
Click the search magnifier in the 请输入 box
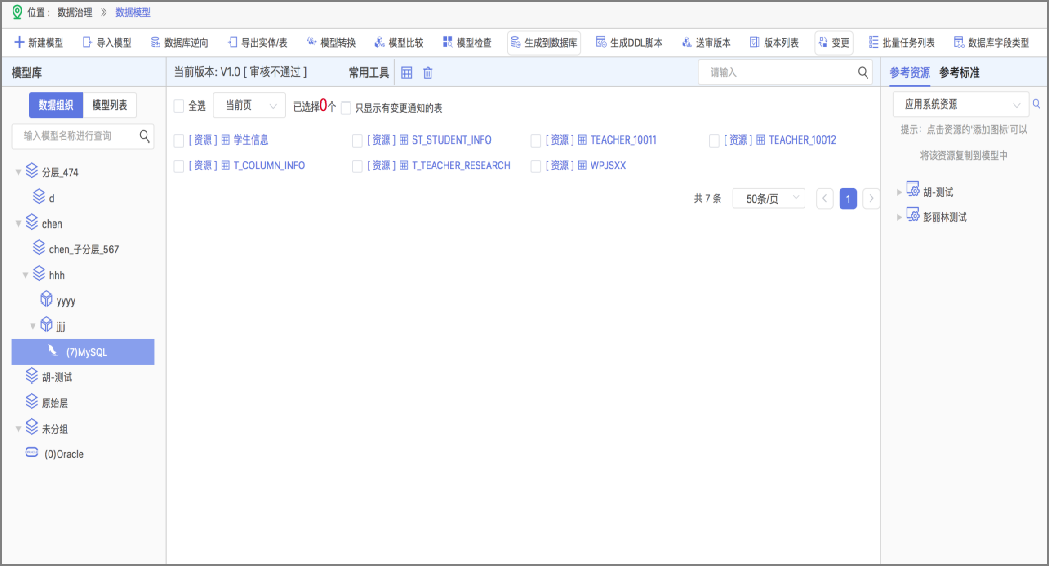coord(863,73)
